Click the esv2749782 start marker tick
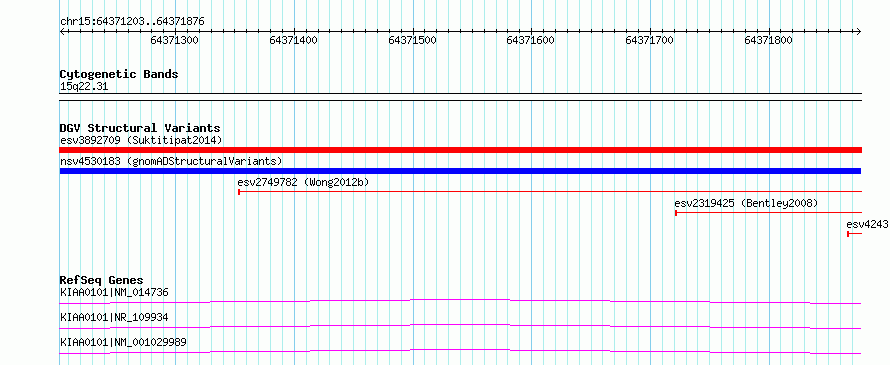The width and height of the screenshot is (890, 365). [239, 192]
